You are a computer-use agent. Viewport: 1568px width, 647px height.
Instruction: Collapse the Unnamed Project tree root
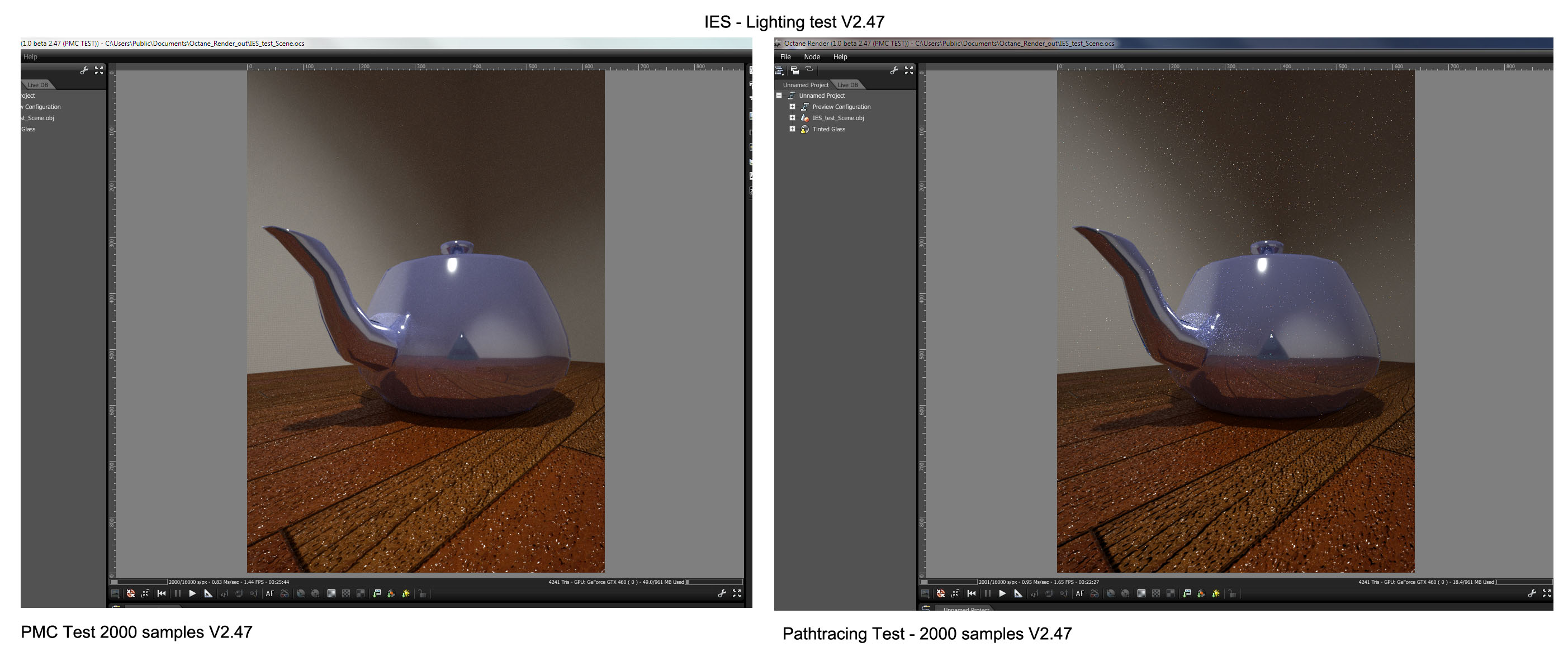pos(779,96)
